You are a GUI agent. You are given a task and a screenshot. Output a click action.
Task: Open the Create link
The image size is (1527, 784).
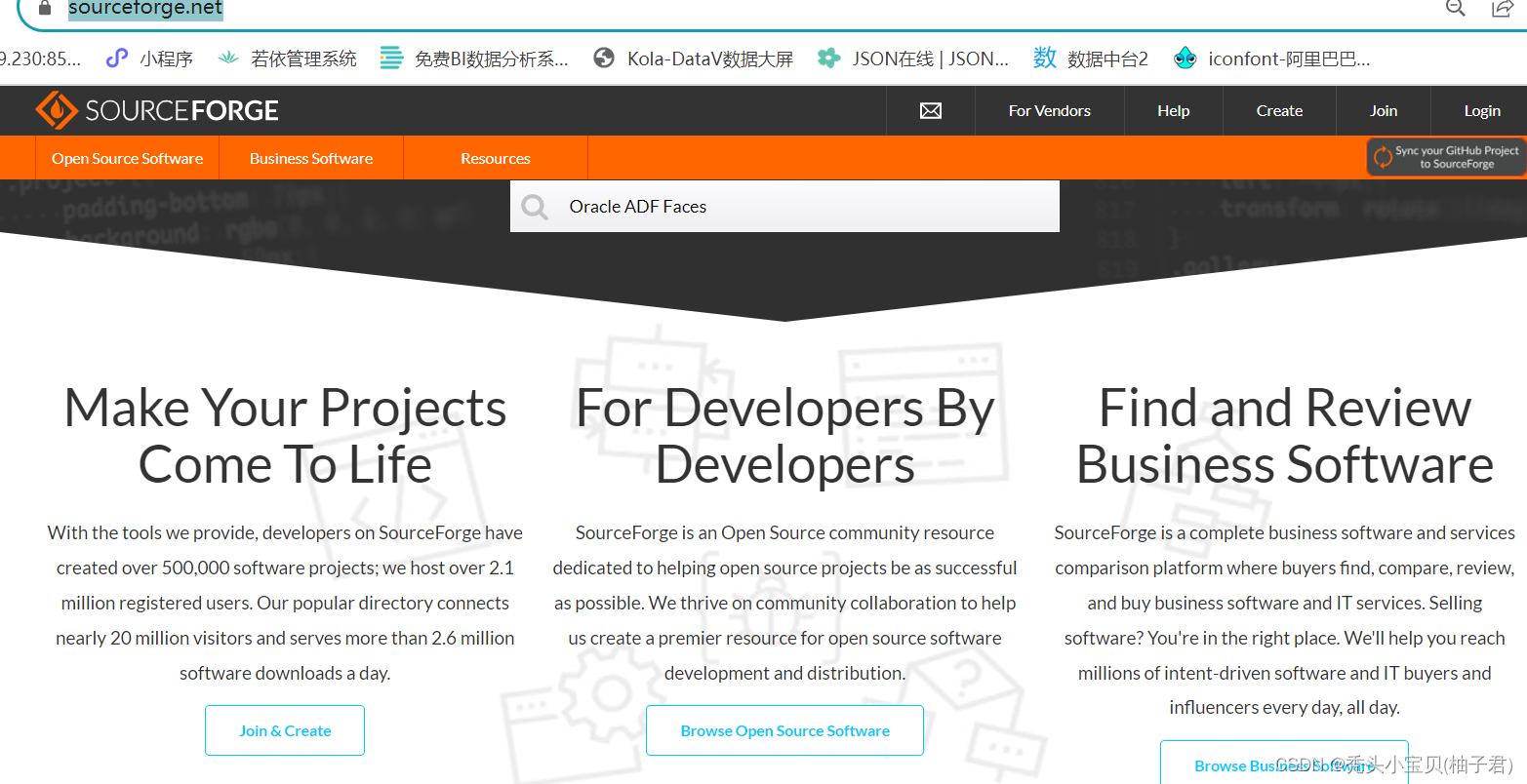click(1279, 110)
